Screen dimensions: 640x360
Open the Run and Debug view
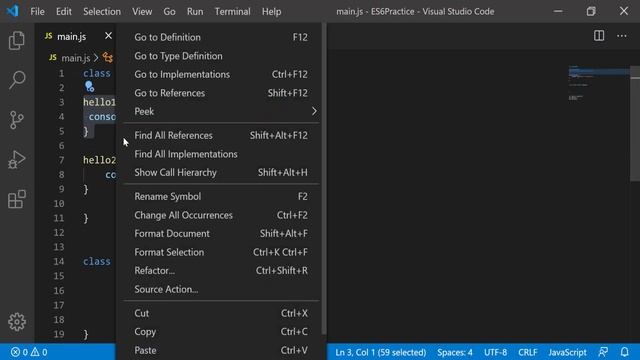coord(17,160)
